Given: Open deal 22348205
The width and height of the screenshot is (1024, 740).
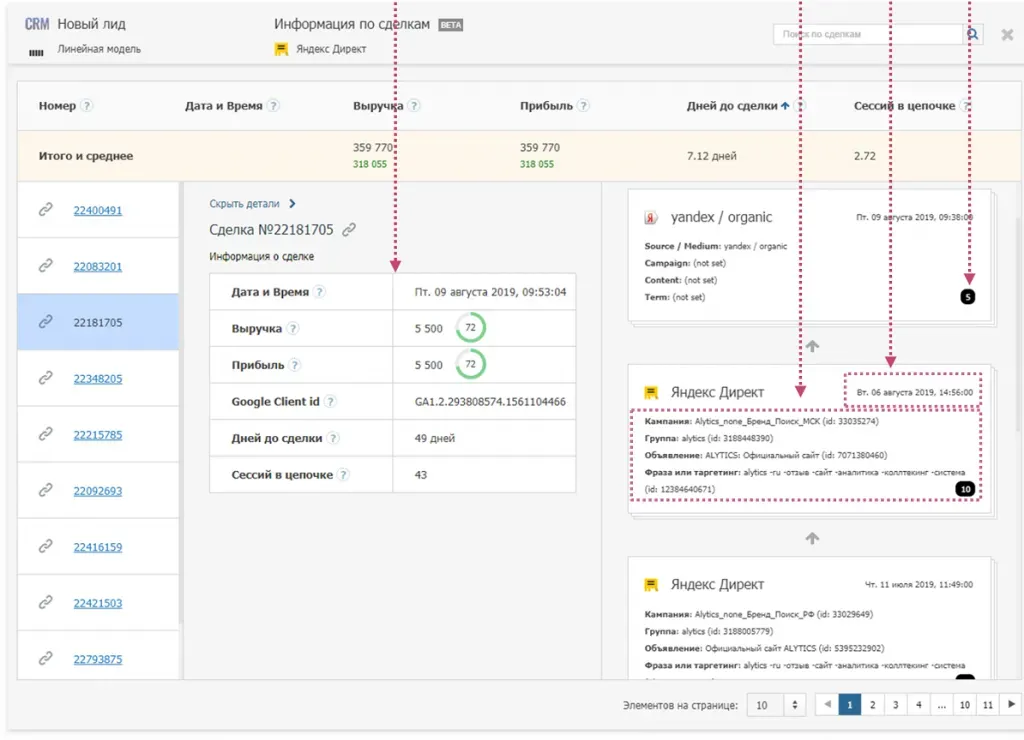Looking at the screenshot, I should (97, 379).
